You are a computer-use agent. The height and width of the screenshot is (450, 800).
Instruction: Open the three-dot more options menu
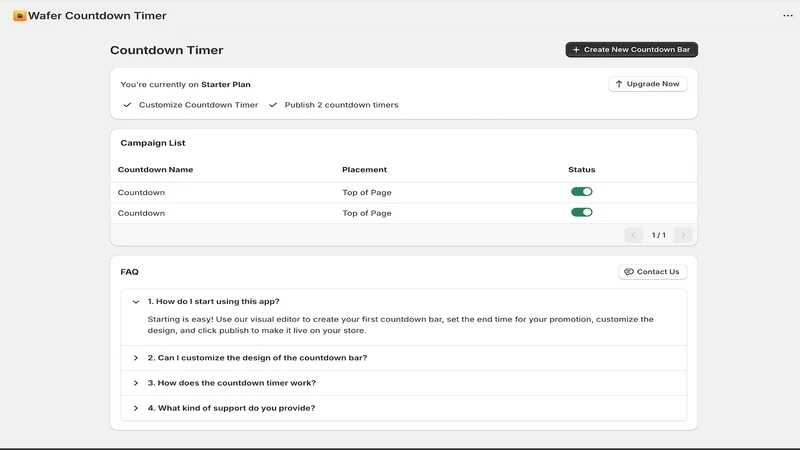(x=788, y=16)
